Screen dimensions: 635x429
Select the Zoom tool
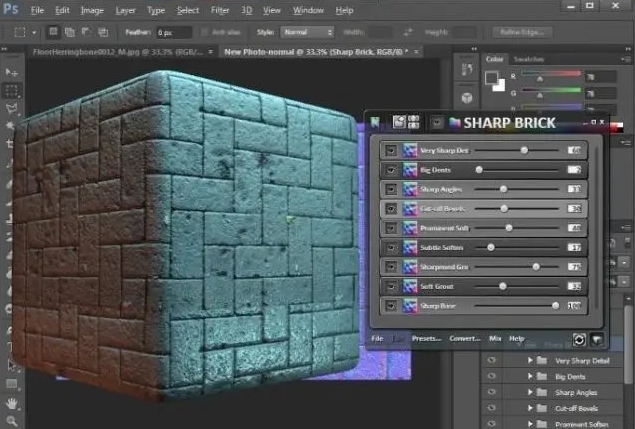click(12, 419)
